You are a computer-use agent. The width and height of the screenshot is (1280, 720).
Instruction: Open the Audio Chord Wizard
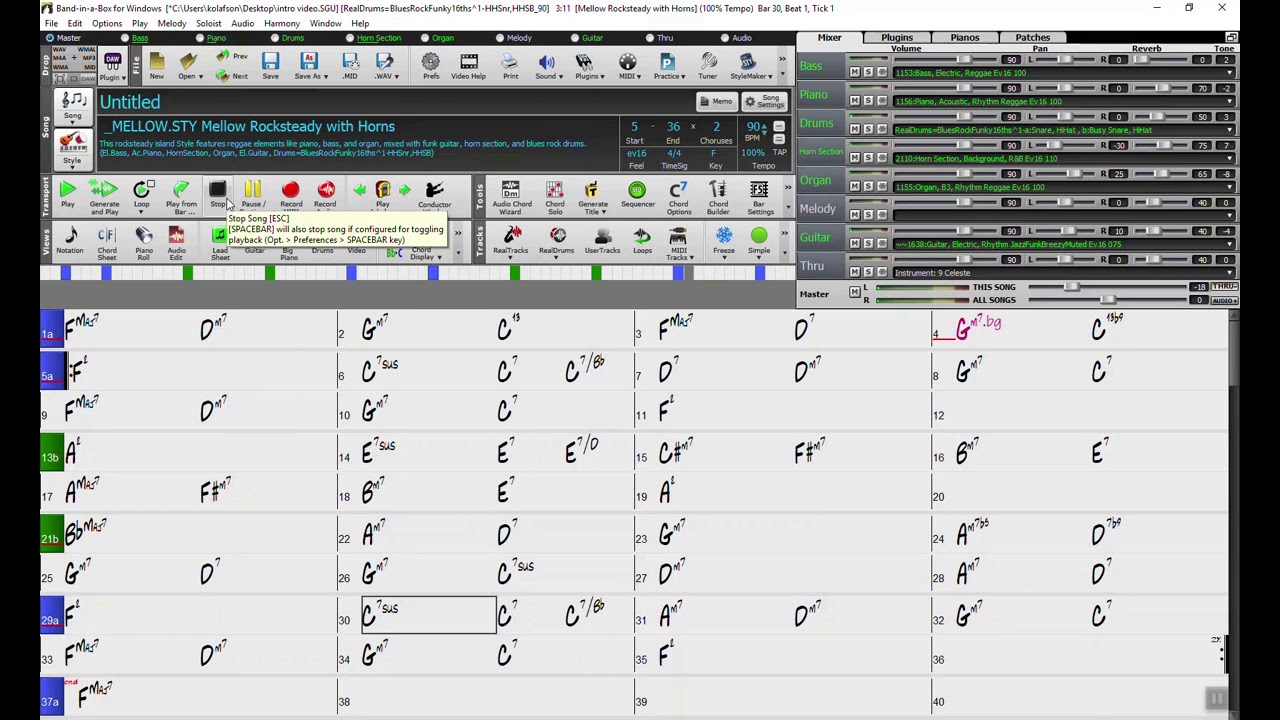click(x=511, y=197)
